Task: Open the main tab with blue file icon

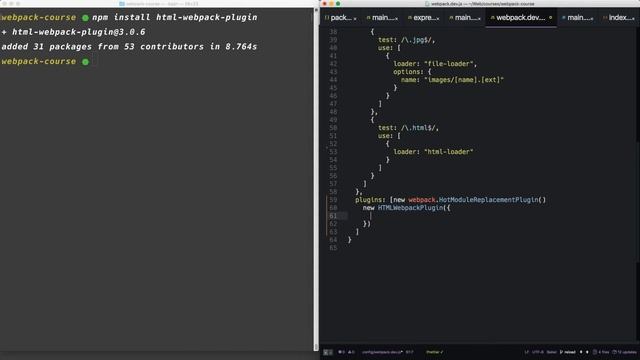Action: pyautogui.click(x=577, y=18)
